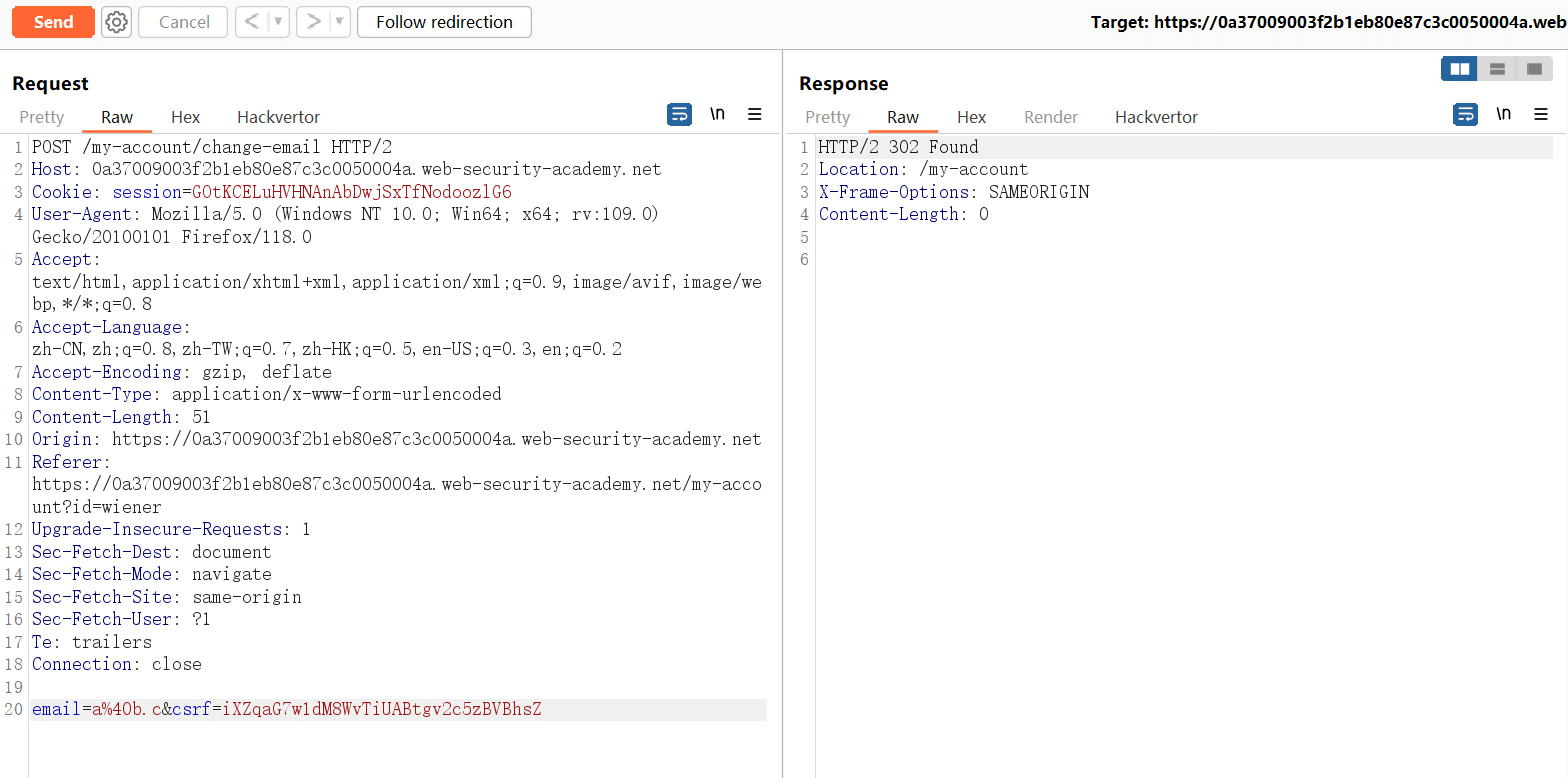Switch Response view to Pretty tab
The image size is (1568, 778).
[827, 117]
